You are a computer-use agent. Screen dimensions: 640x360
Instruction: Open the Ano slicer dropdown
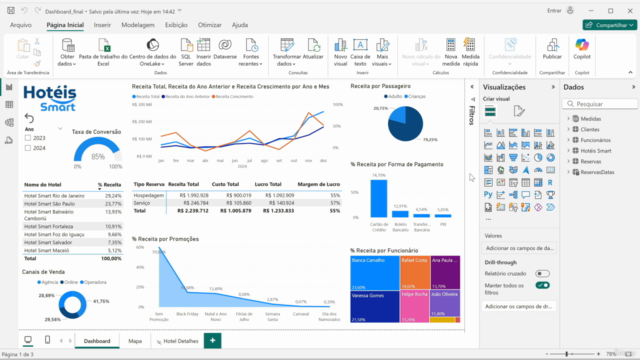tap(60, 129)
